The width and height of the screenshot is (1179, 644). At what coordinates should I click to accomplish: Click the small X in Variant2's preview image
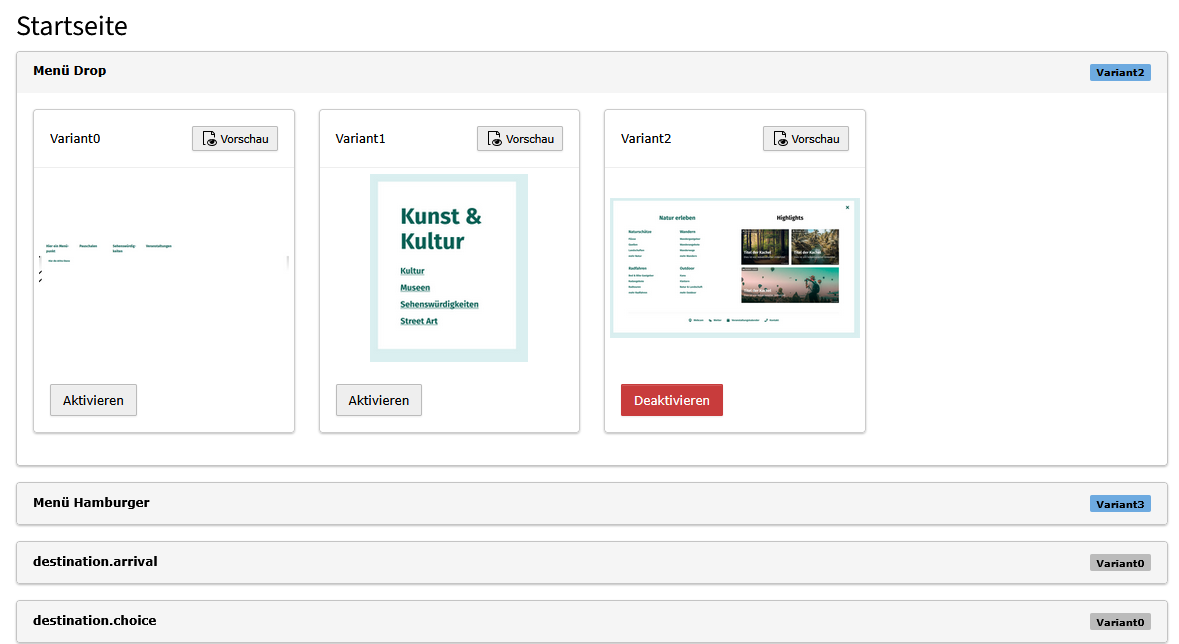point(847,207)
